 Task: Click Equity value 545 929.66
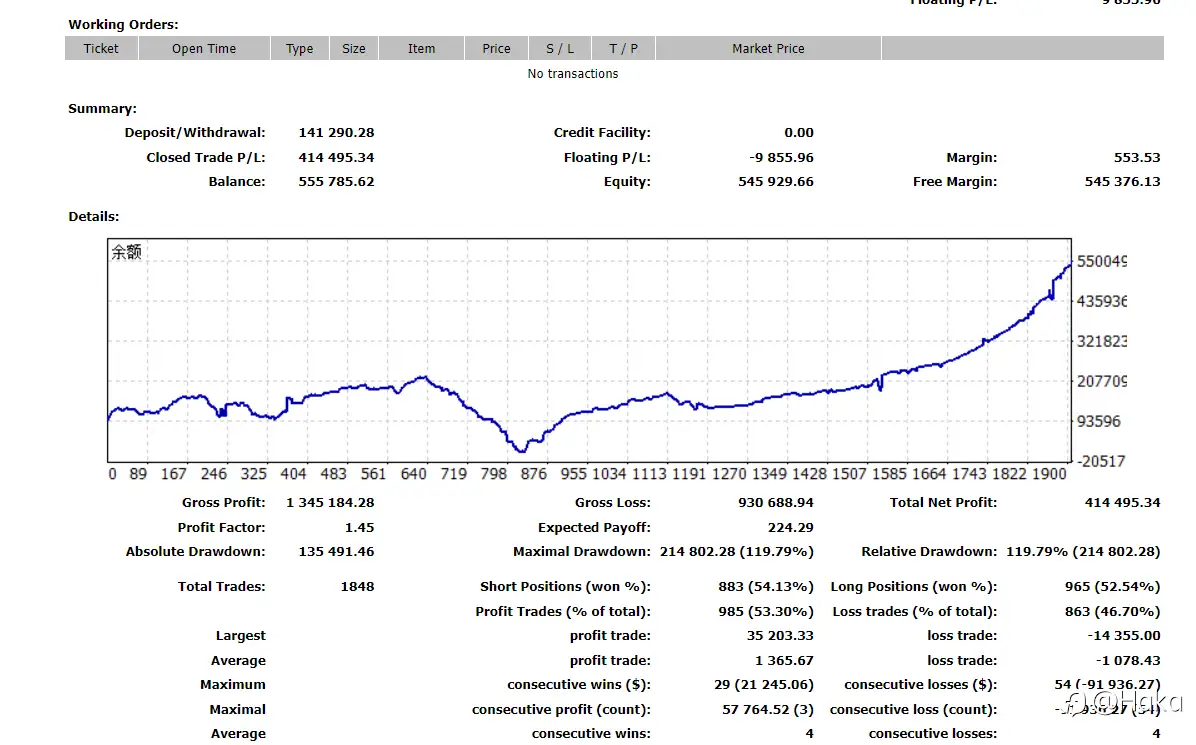point(776,181)
